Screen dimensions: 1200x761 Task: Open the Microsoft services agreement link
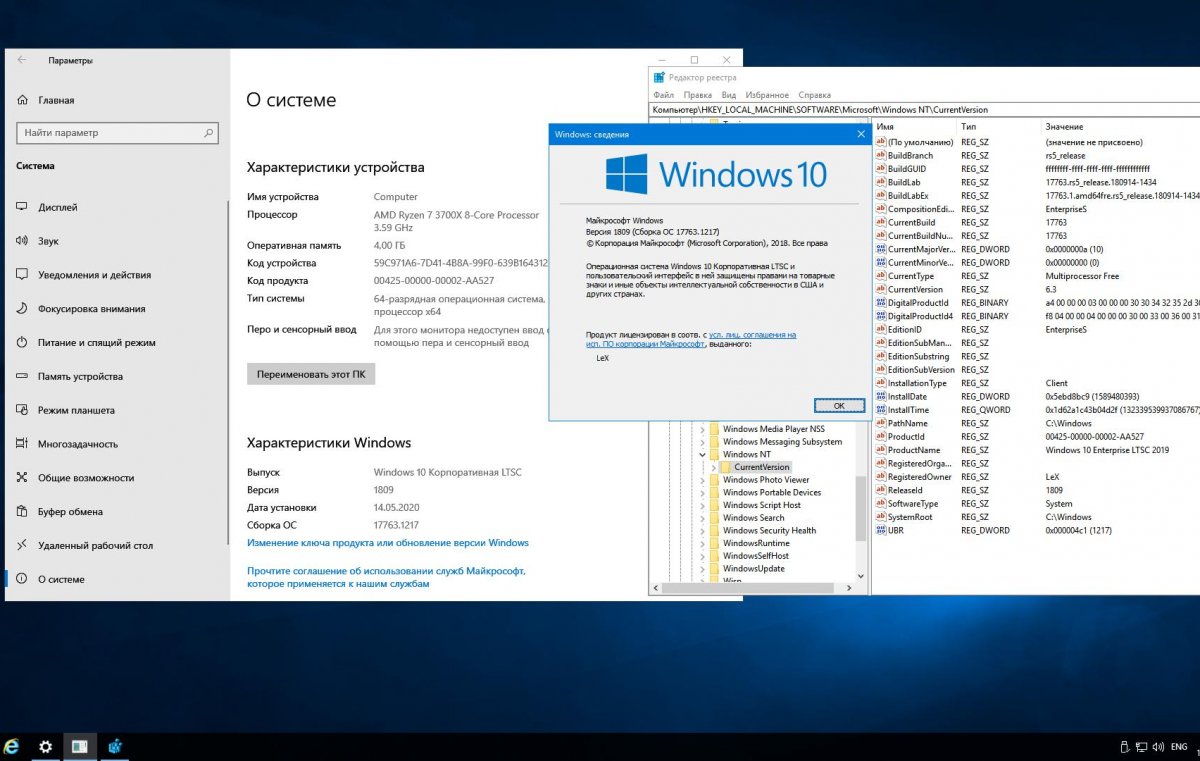point(386,577)
